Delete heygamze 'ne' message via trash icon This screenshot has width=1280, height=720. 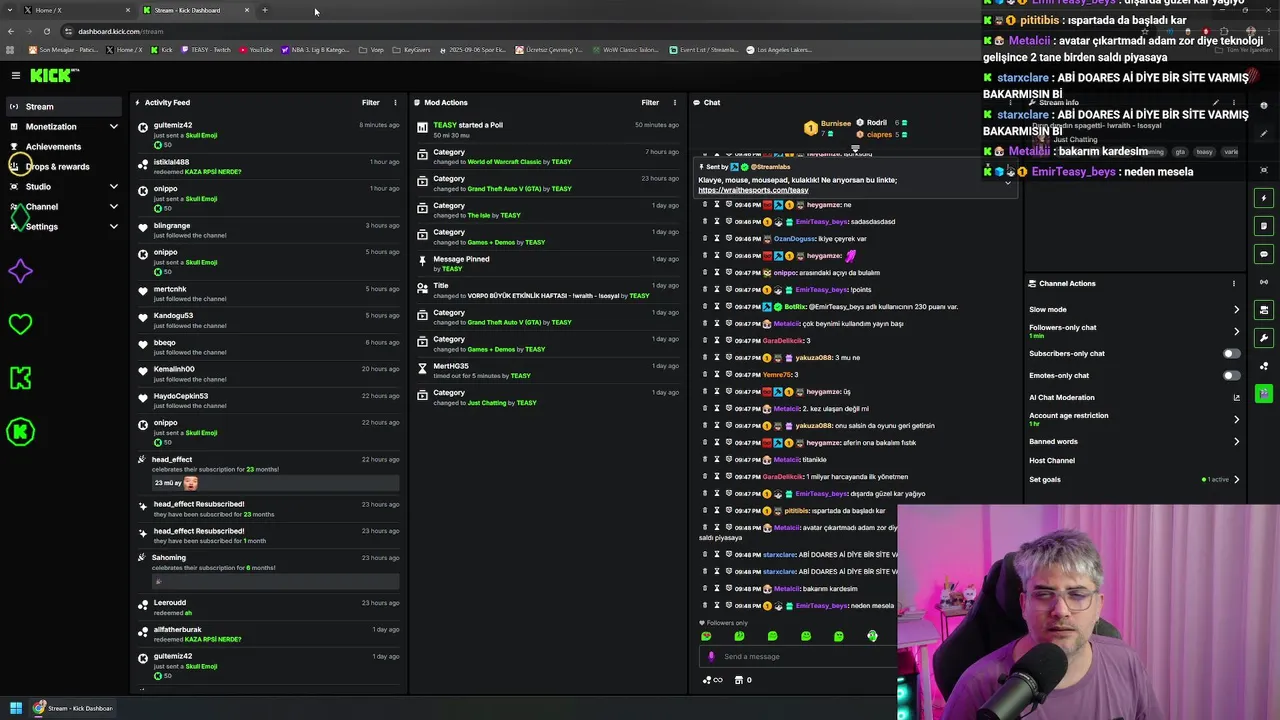tap(705, 205)
